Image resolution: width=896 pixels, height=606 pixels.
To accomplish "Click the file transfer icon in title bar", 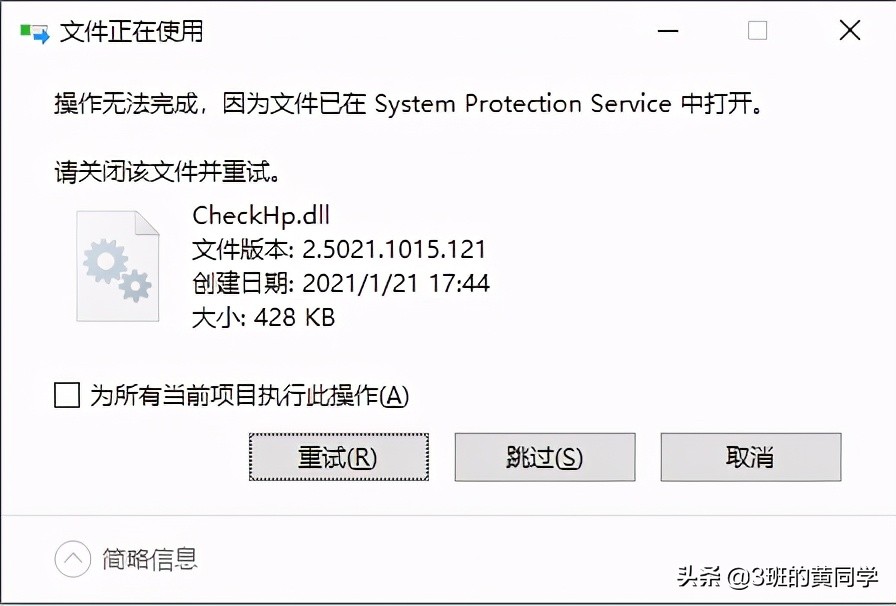I will tap(34, 32).
